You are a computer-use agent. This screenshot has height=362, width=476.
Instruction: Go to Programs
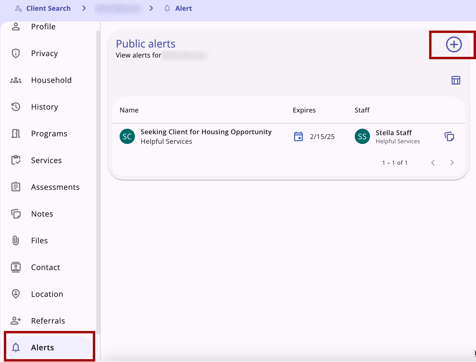(x=48, y=134)
